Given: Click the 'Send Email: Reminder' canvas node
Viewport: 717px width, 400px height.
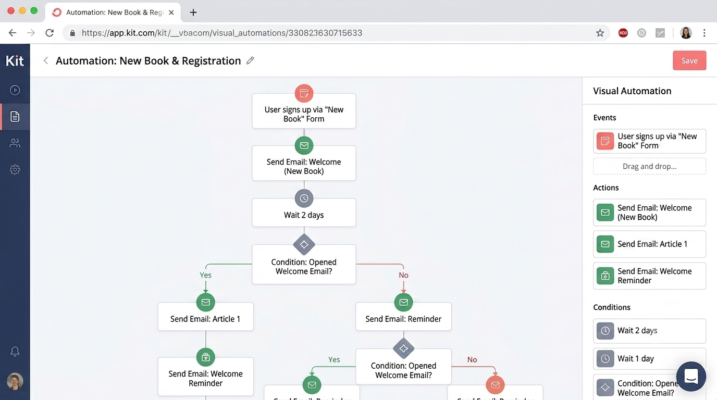Looking at the screenshot, I should (x=403, y=316).
